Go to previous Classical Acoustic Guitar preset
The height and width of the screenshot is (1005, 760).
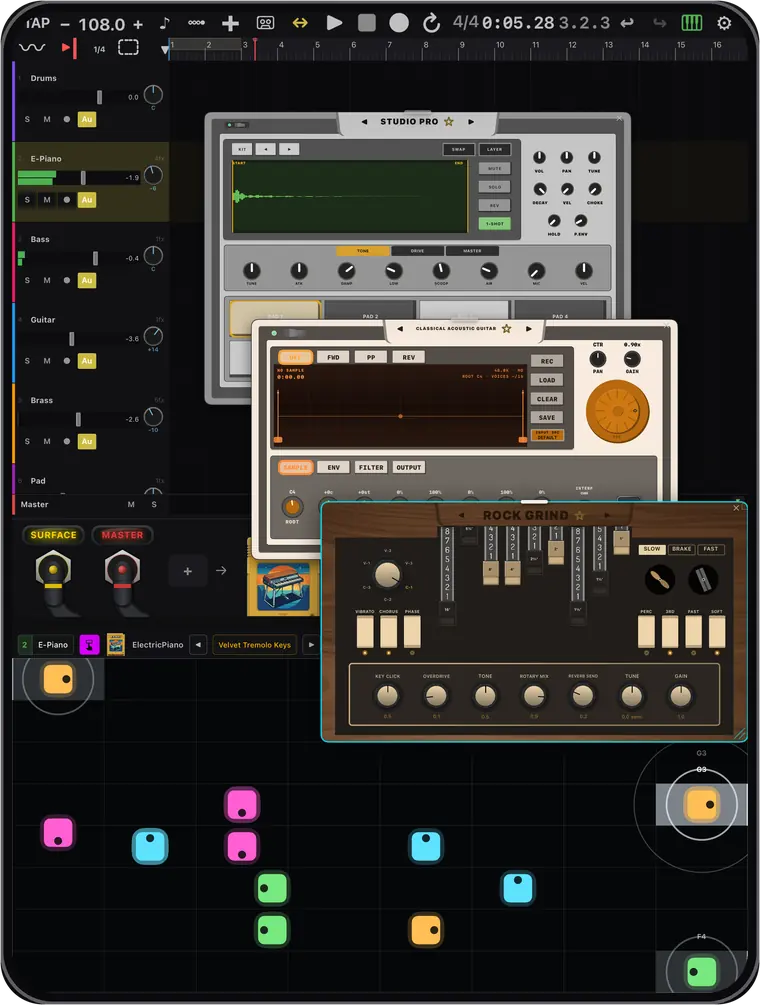click(x=400, y=329)
